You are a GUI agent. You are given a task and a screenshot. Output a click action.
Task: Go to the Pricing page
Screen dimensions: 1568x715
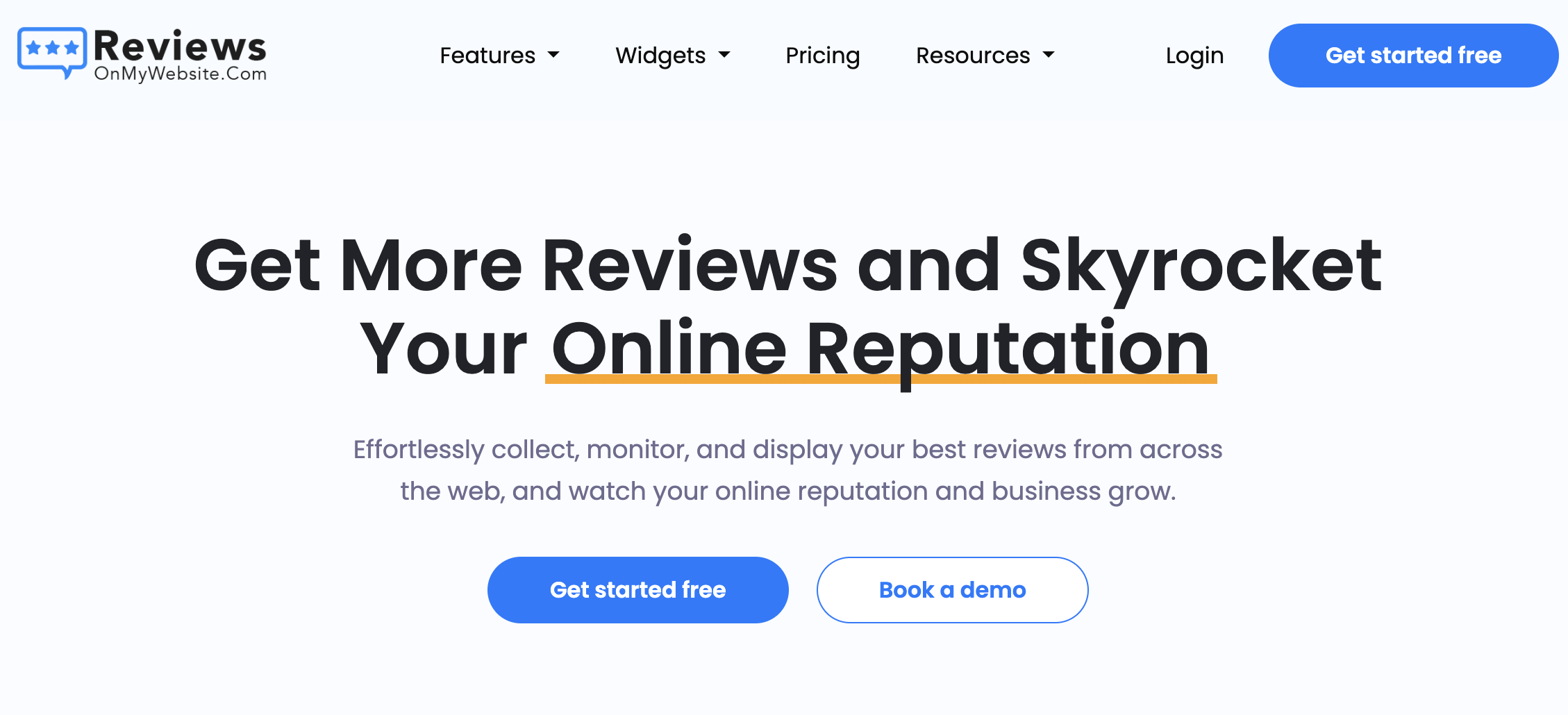pos(823,56)
